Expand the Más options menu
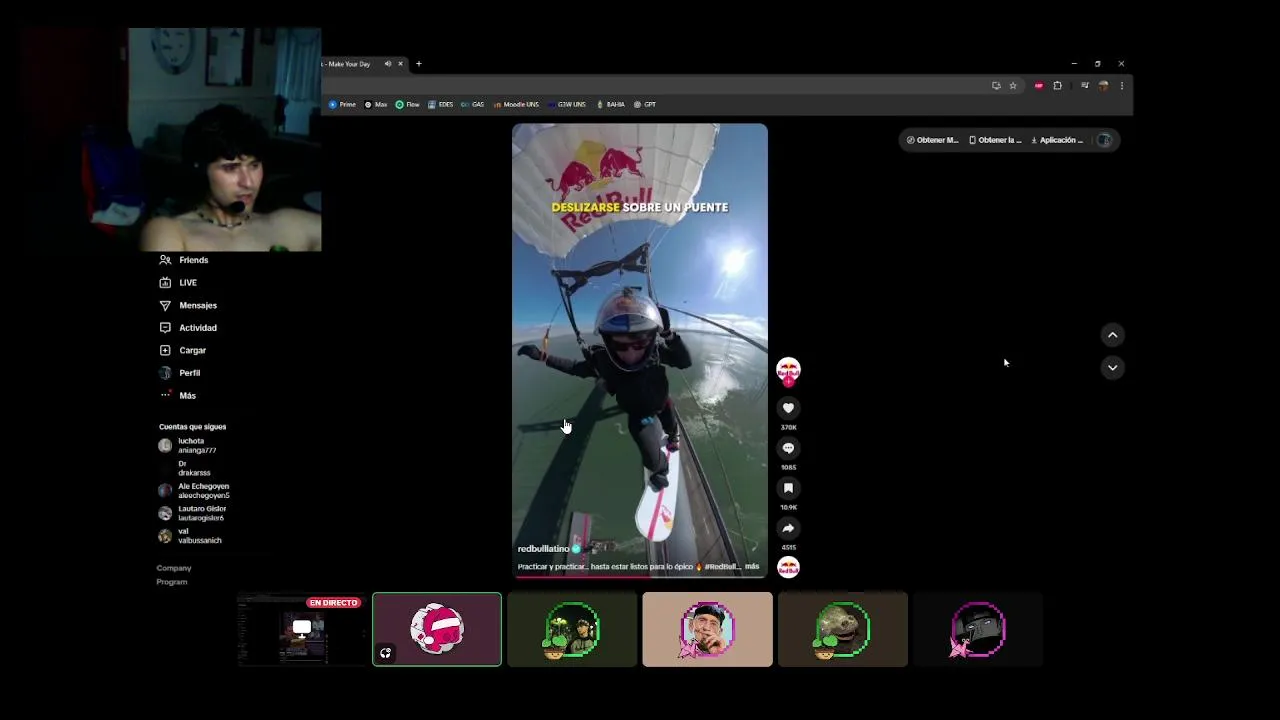The image size is (1280, 720). pyautogui.click(x=178, y=395)
